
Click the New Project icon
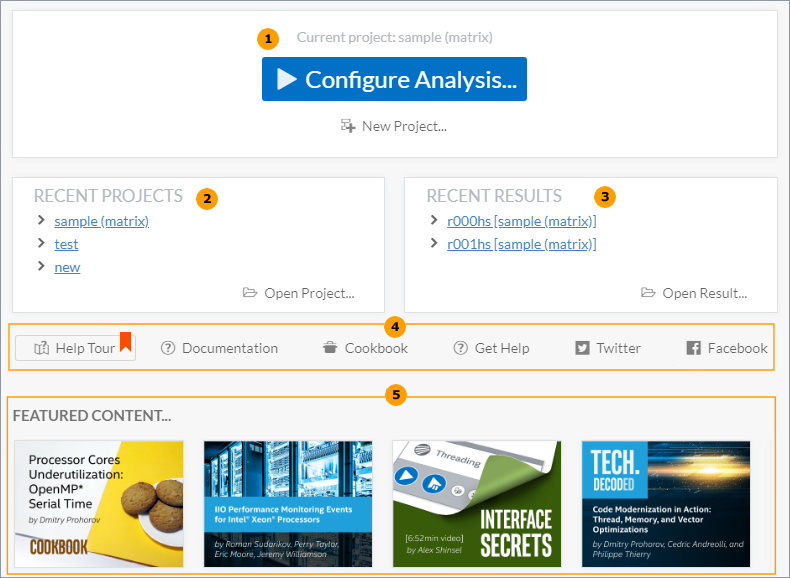[348, 126]
